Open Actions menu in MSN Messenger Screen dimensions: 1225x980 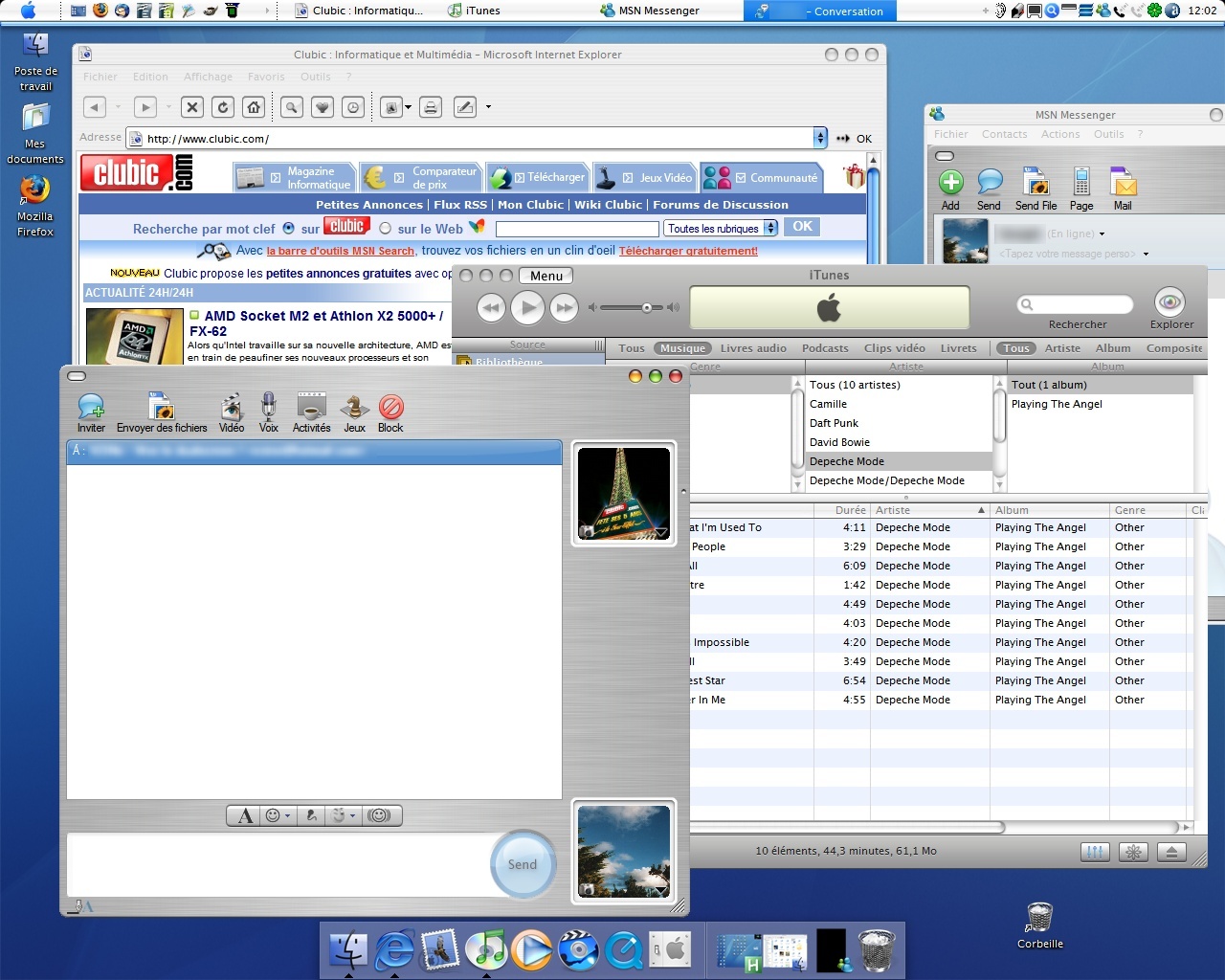tap(1060, 134)
